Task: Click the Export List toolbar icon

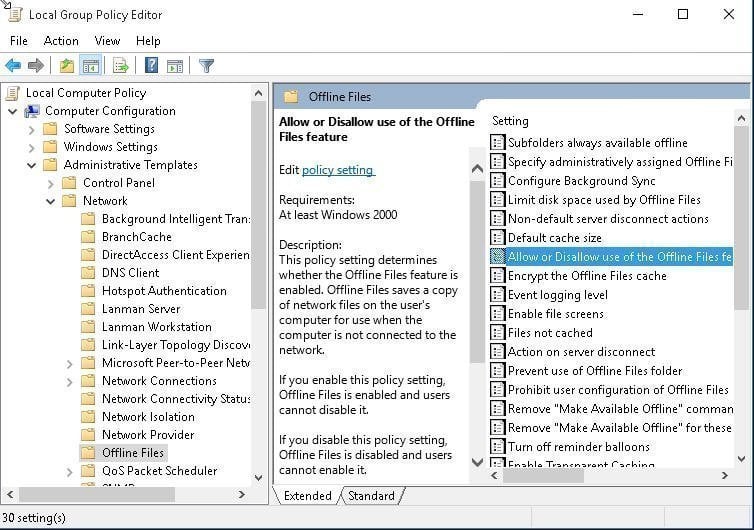Action: (x=120, y=65)
